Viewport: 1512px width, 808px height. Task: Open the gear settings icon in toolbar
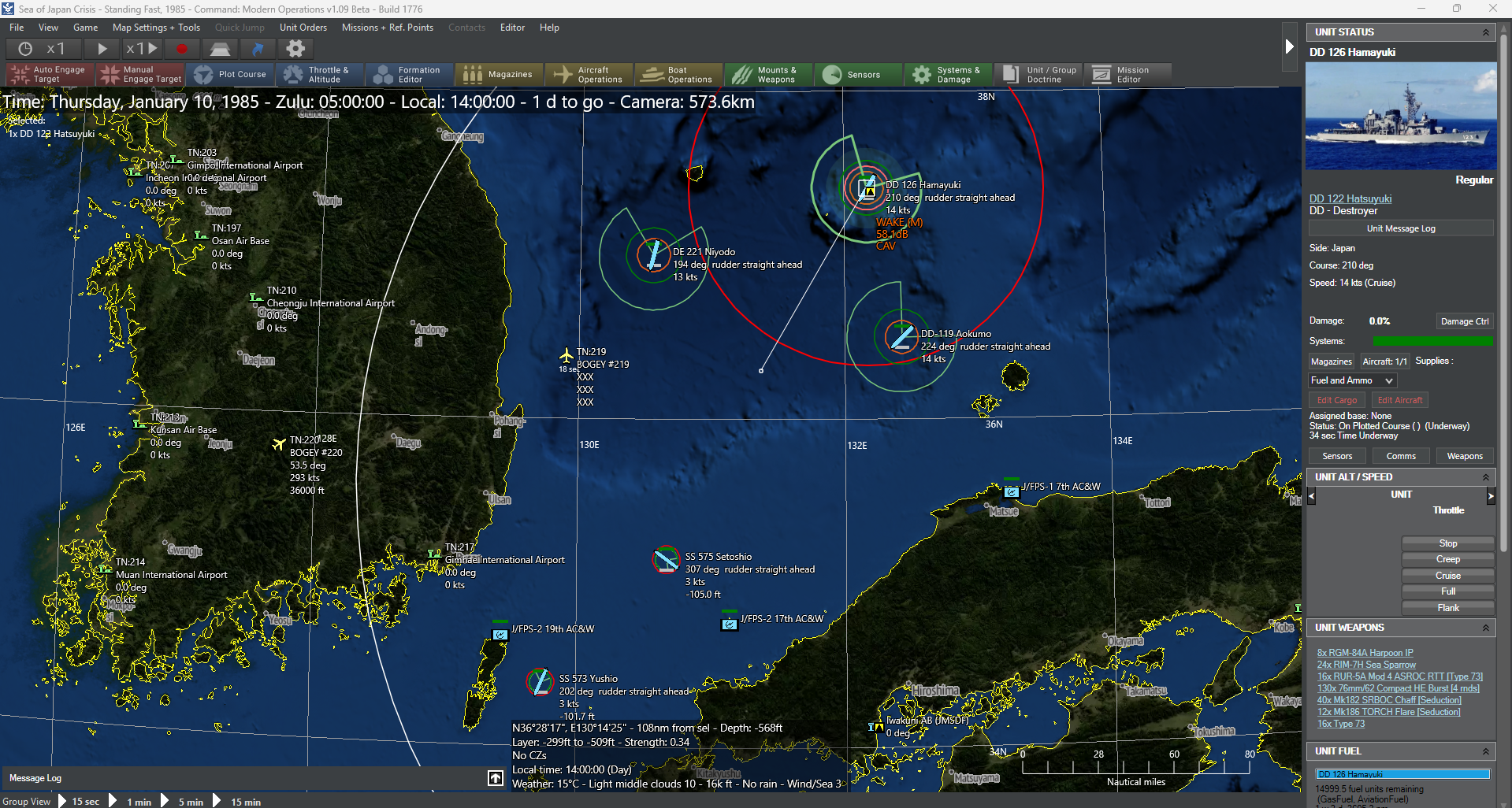click(295, 49)
